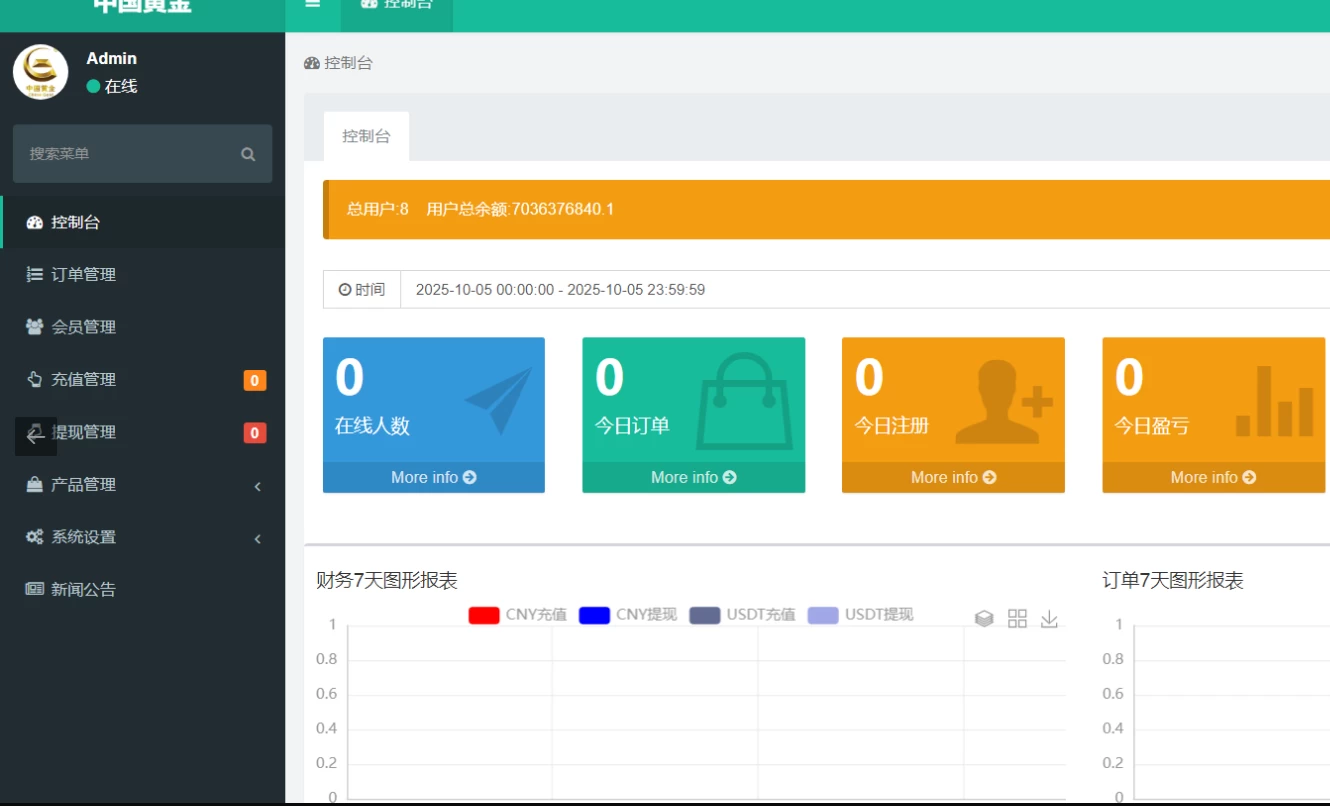Screen dimensions: 1330x806
Task: Click the light purple USDT提现 swatch
Action: pos(823,615)
